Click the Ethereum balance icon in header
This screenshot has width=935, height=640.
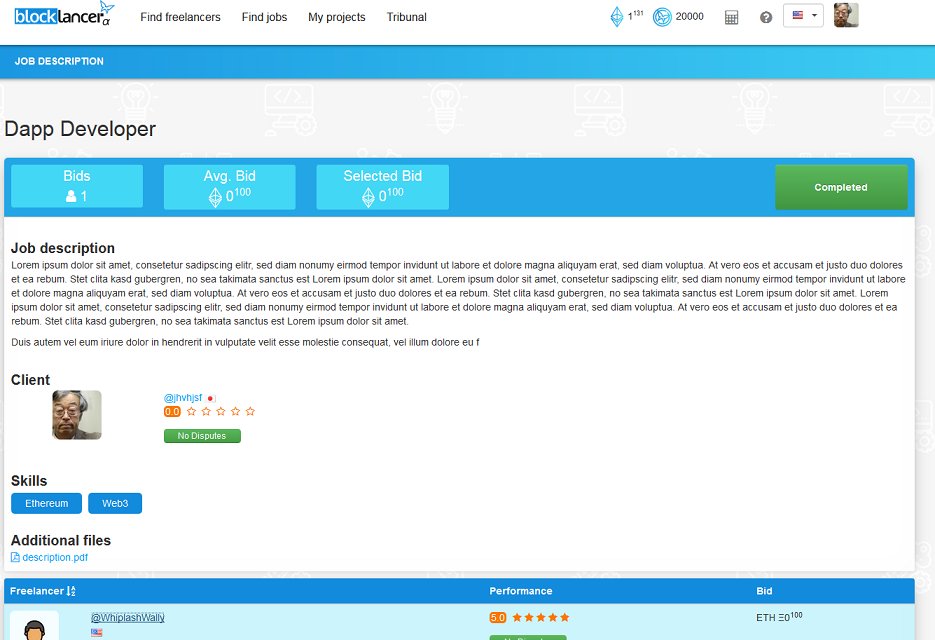(x=617, y=17)
